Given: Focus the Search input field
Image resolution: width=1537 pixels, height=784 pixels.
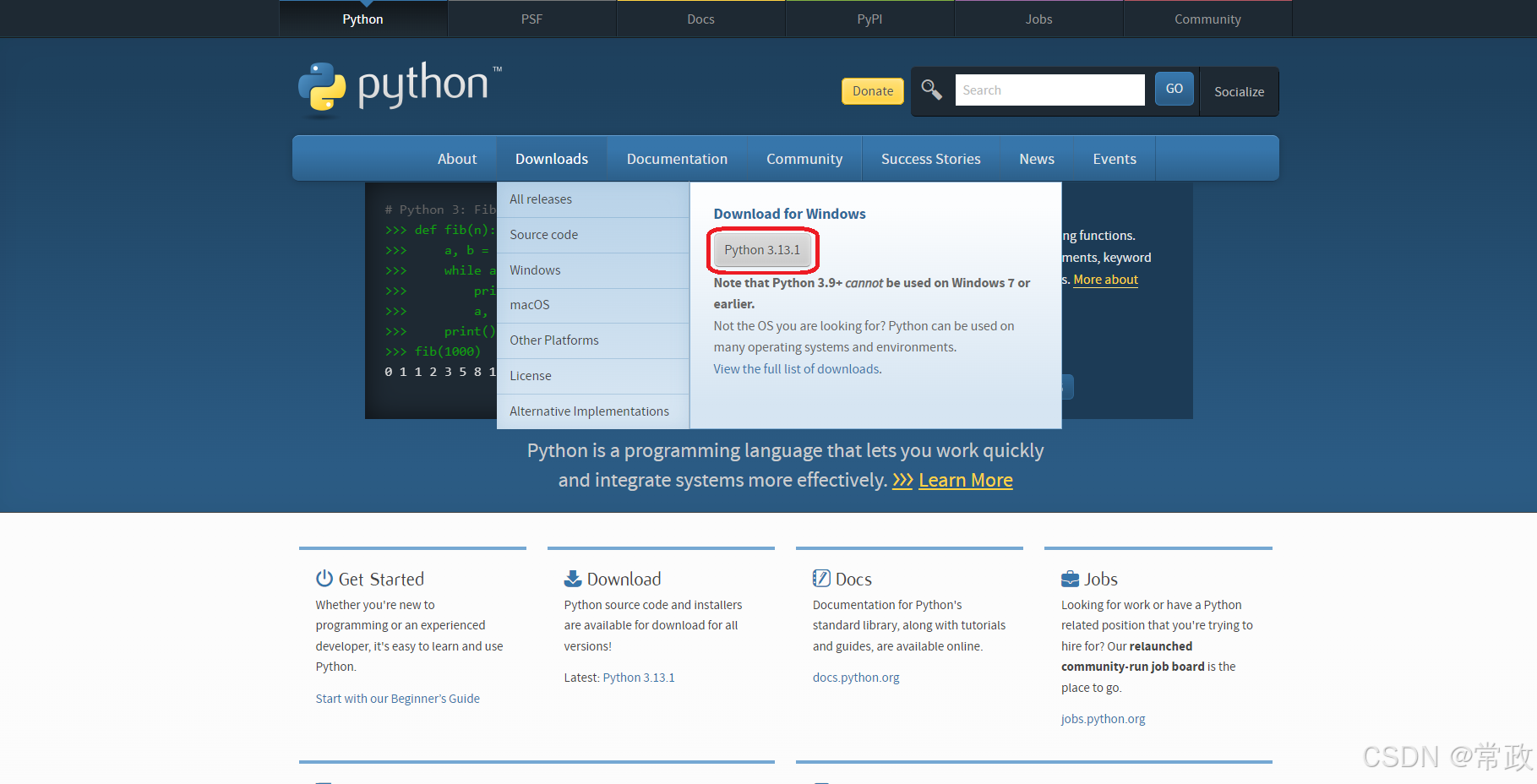Looking at the screenshot, I should [x=1049, y=90].
